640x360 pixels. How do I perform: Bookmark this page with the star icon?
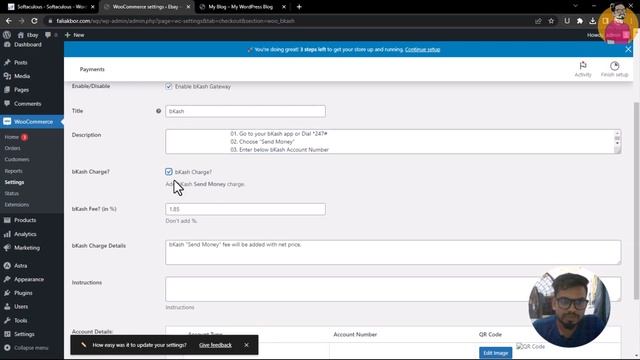pyautogui.click(x=551, y=21)
